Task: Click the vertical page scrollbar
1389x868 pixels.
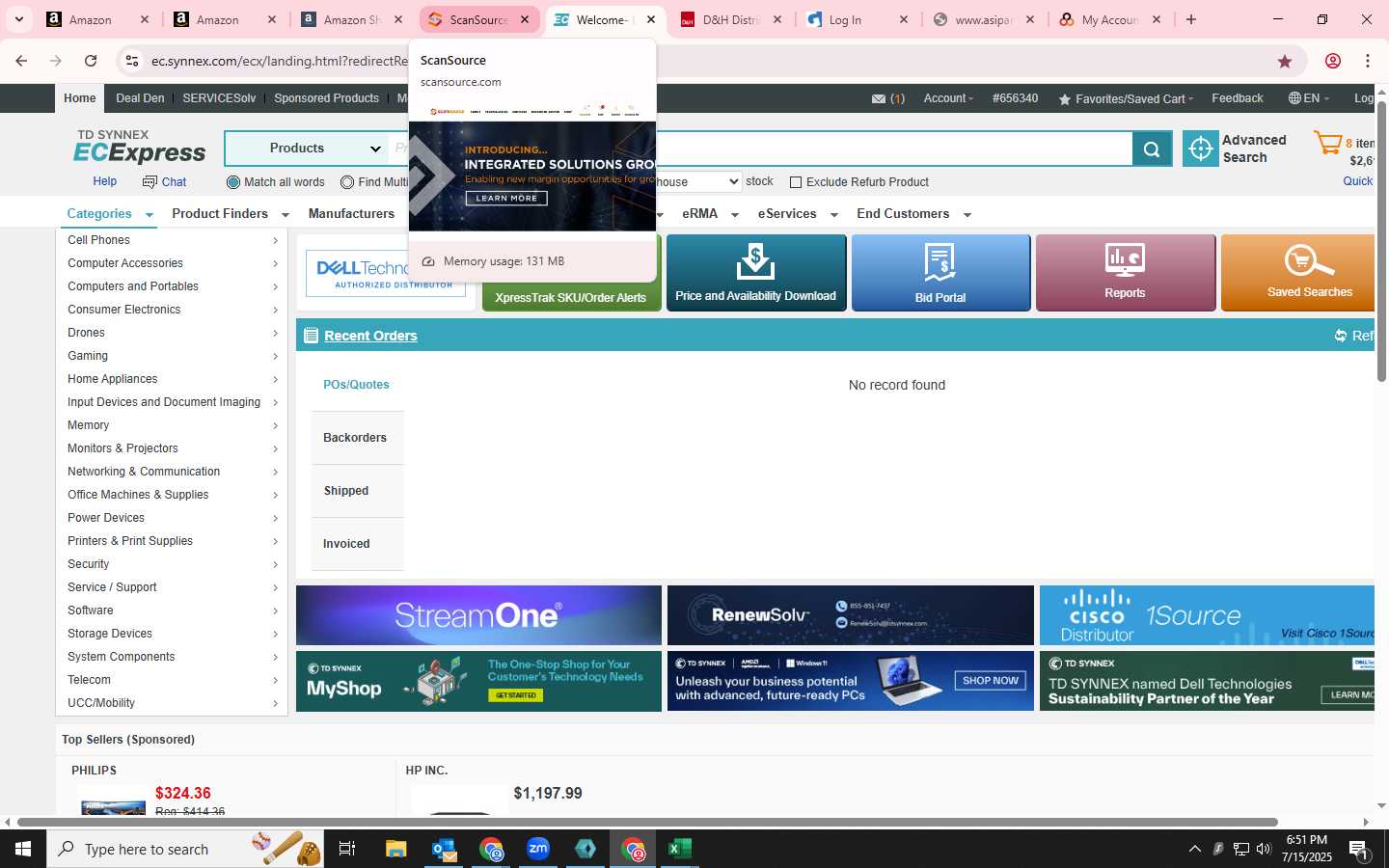Action: [x=1381, y=241]
